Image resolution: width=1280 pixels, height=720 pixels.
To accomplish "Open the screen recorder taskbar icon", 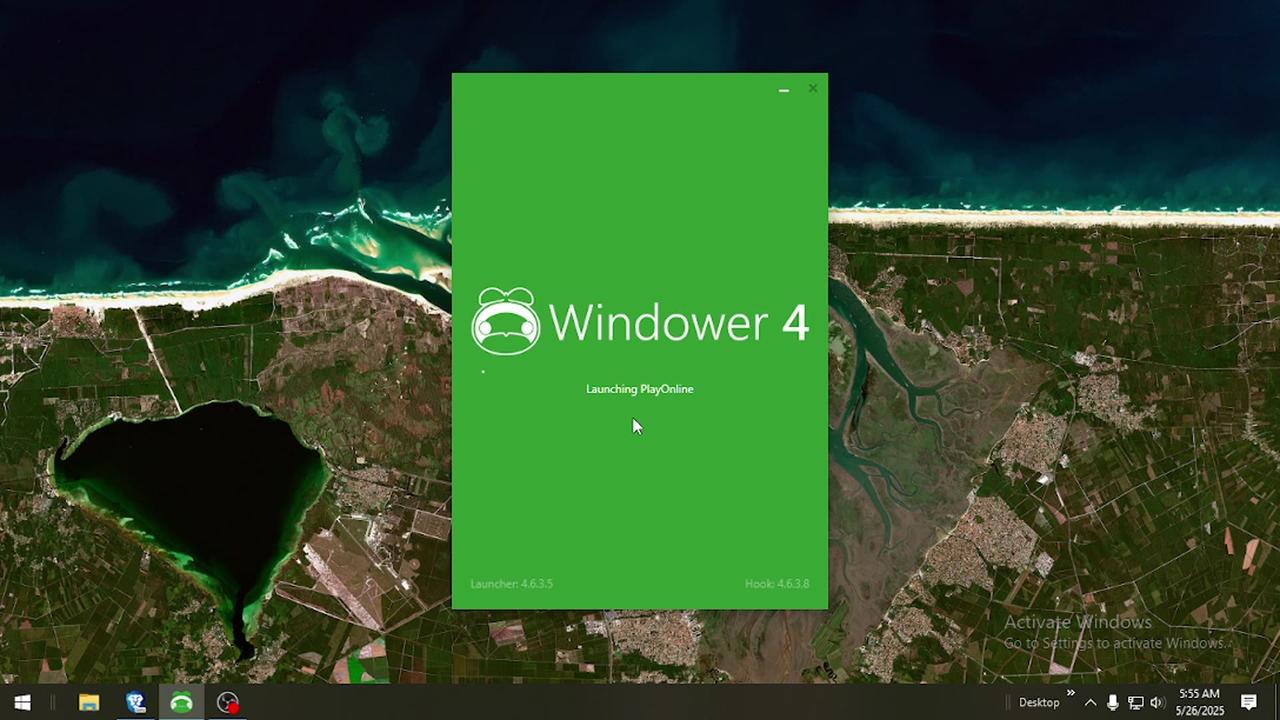I will [228, 702].
